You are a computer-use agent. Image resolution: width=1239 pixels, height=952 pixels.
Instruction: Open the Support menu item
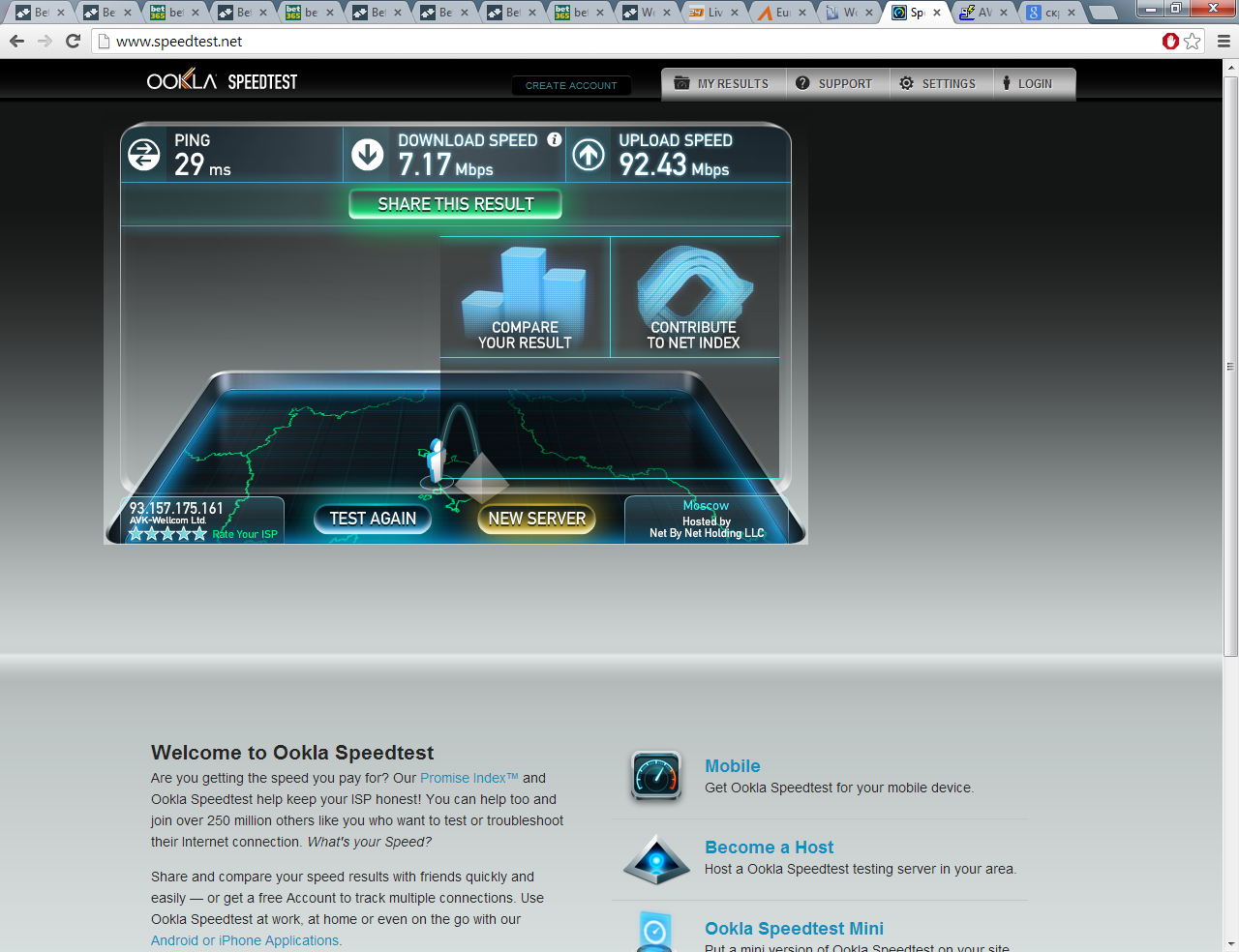pos(835,84)
